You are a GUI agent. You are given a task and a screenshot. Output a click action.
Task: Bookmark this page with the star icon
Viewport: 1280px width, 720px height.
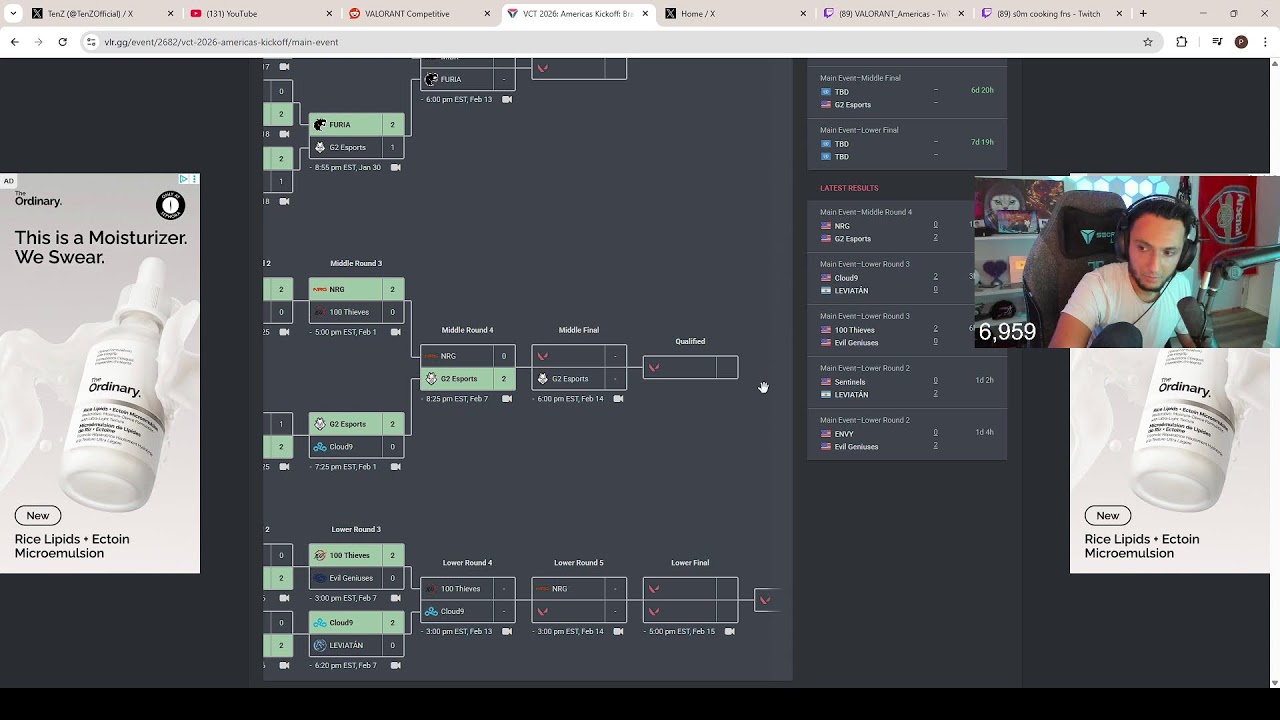pyautogui.click(x=1148, y=42)
